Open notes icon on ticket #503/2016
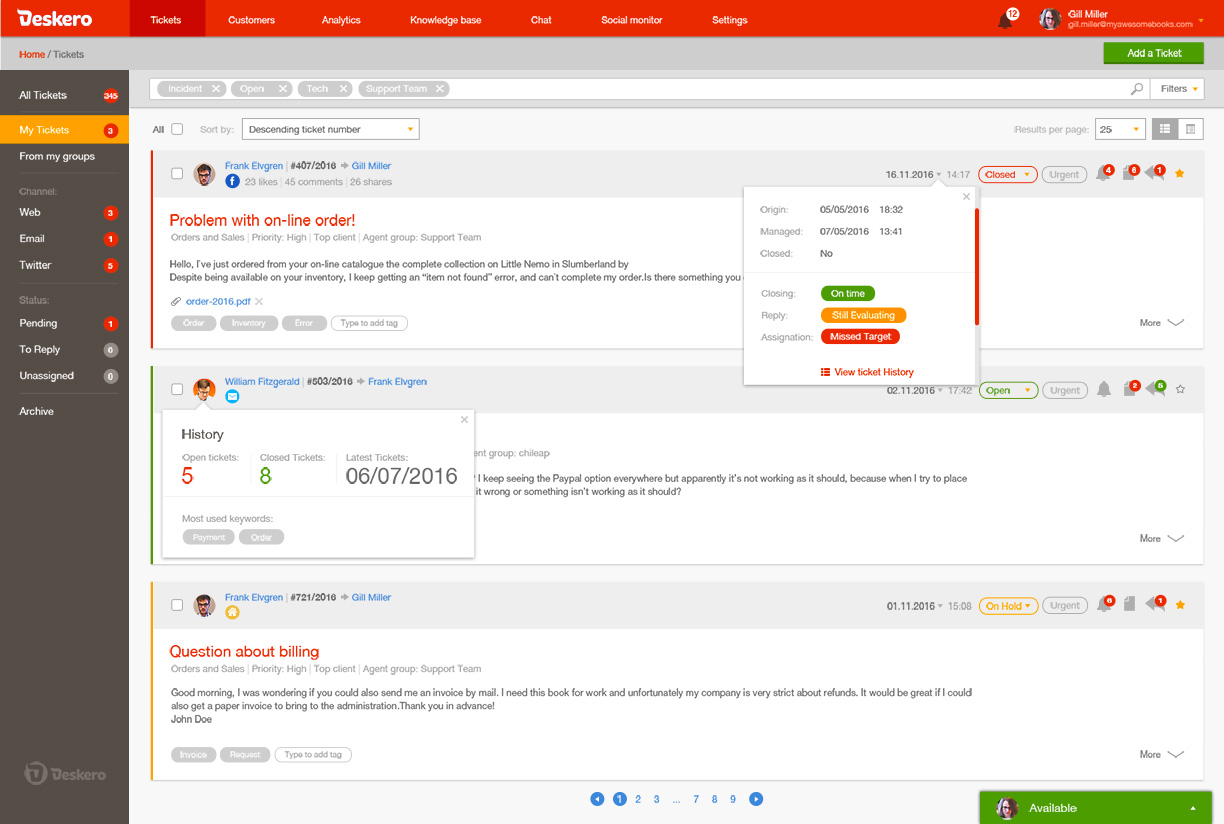 pyautogui.click(x=1129, y=389)
